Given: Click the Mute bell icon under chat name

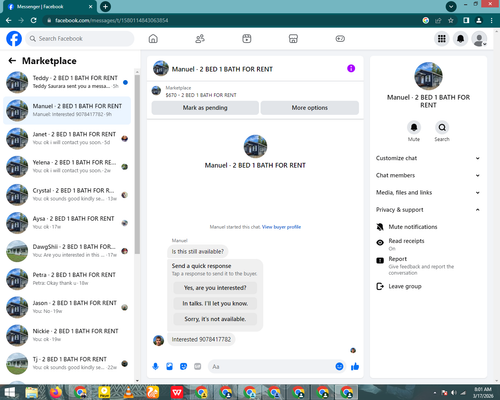Looking at the screenshot, I should tap(414, 127).
